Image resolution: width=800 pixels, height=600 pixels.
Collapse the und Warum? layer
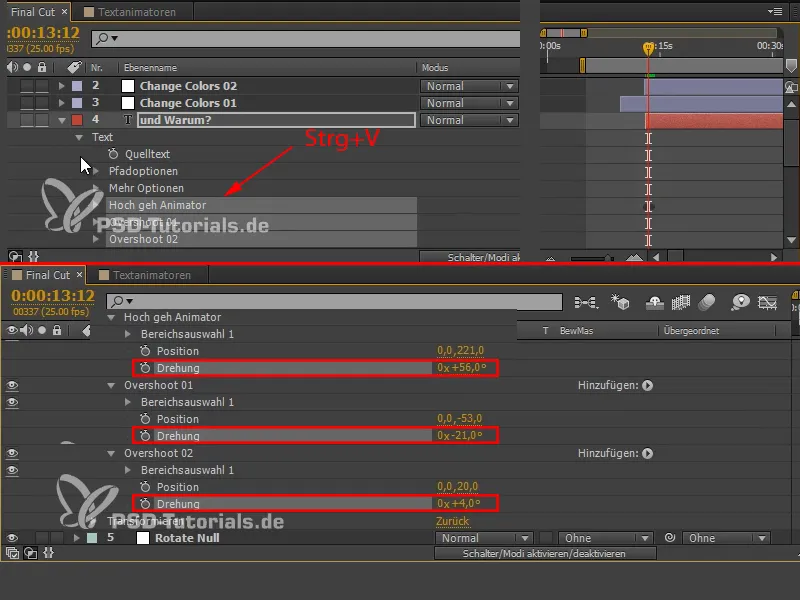(x=62, y=120)
